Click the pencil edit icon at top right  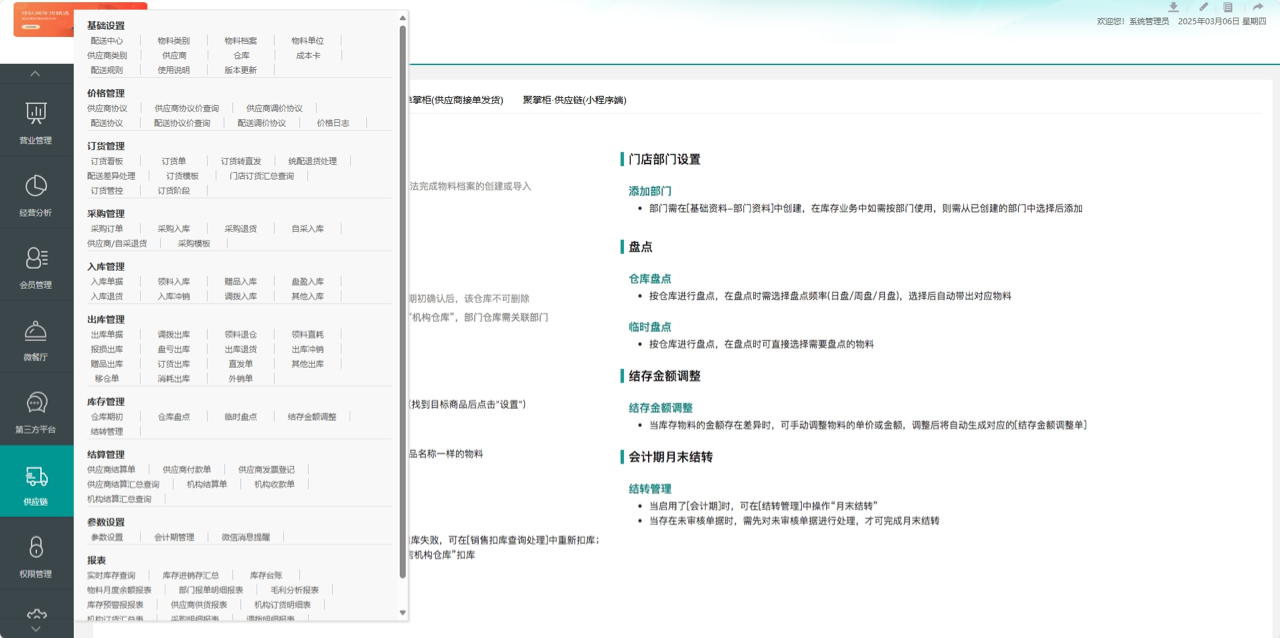tap(1203, 7)
